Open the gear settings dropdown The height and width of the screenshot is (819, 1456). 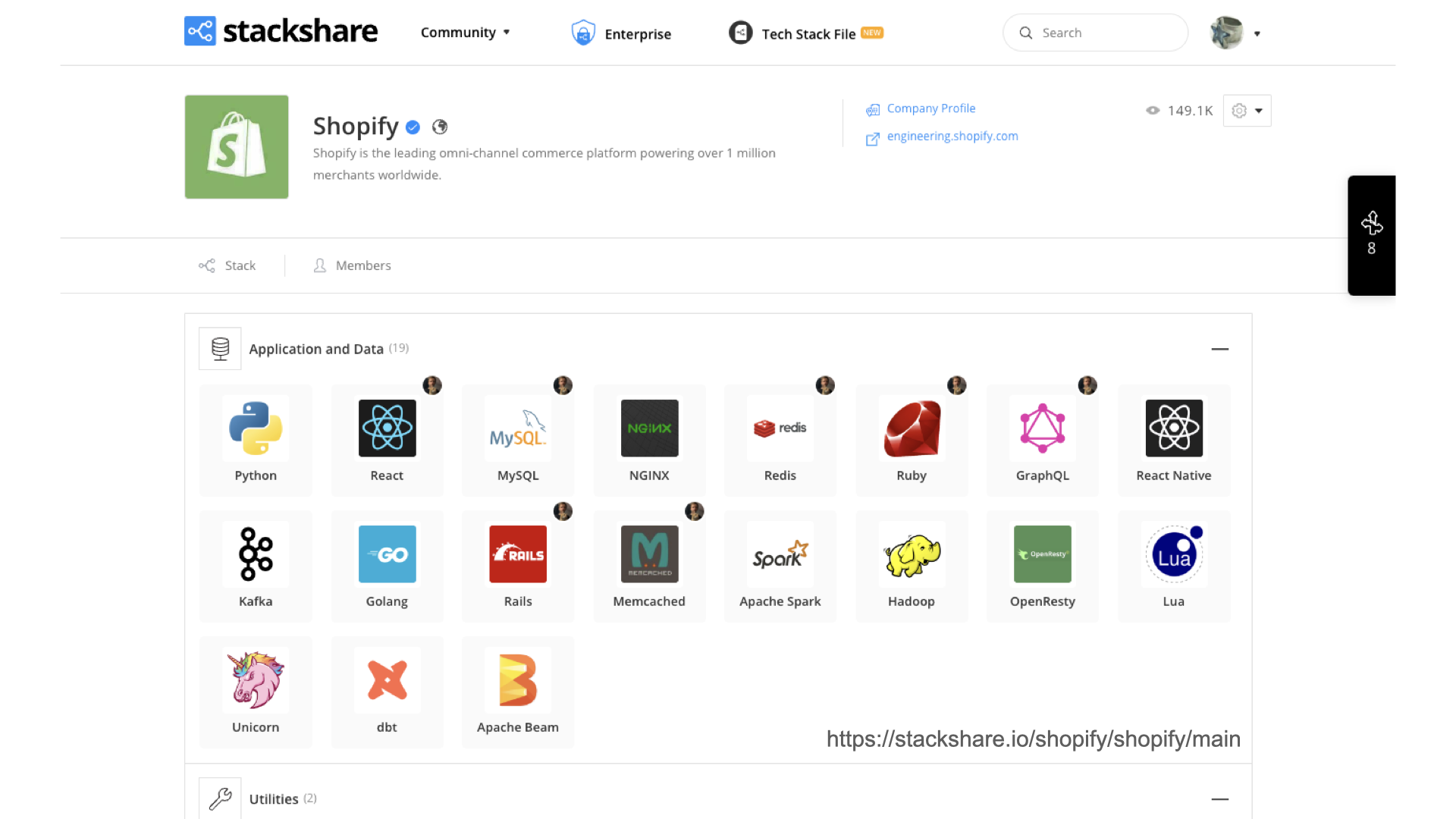[x=1247, y=111]
